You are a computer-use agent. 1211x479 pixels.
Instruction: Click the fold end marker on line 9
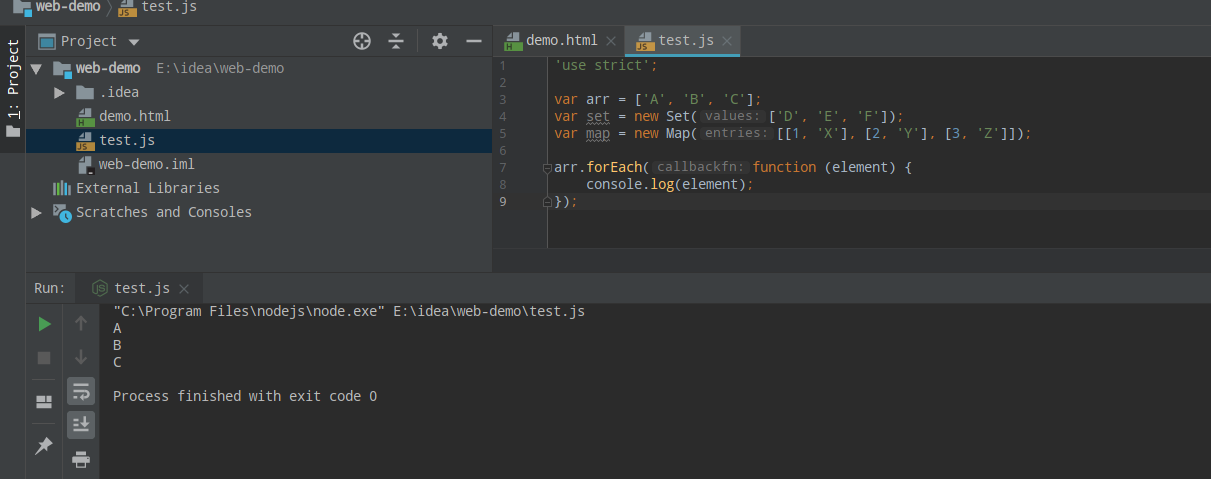[547, 202]
